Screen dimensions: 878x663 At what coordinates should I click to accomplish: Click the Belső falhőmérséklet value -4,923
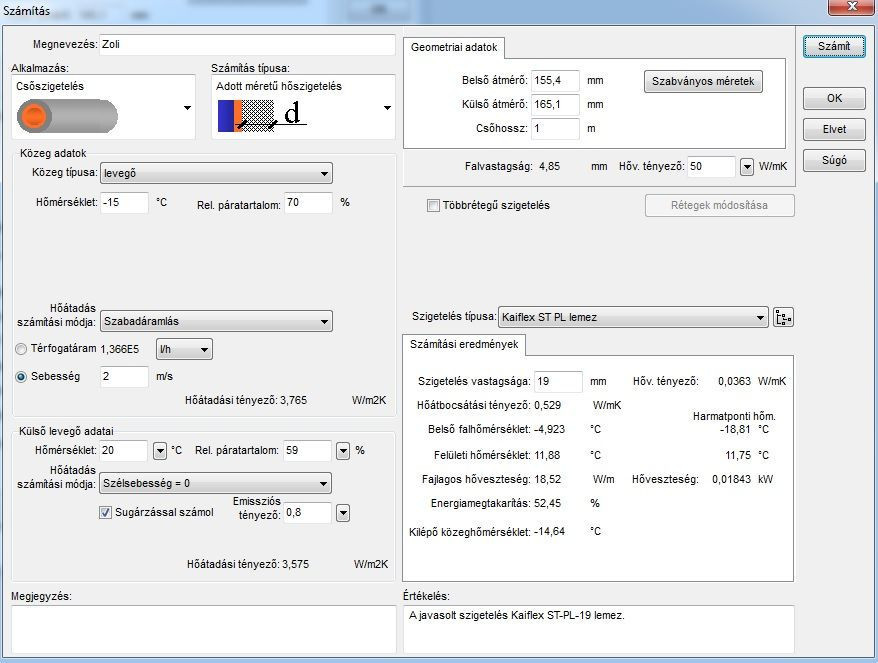(549, 429)
